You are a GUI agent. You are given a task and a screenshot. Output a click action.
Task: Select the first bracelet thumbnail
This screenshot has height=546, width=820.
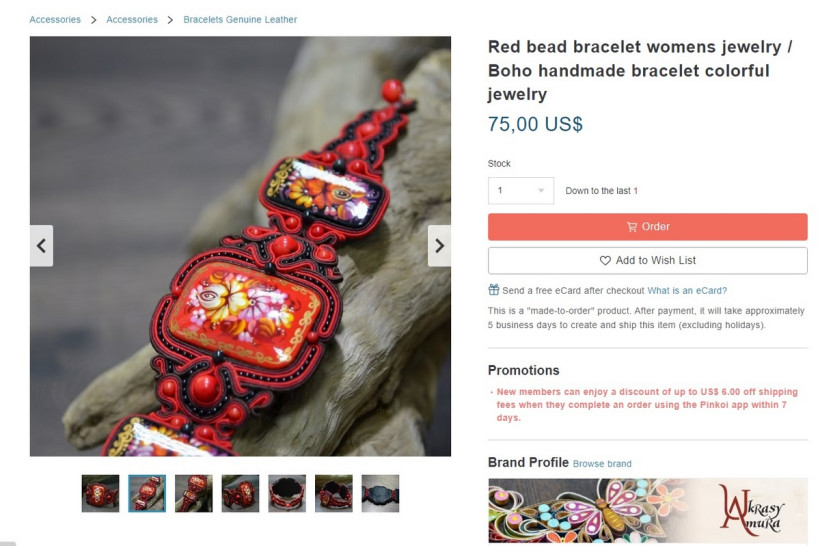pos(100,493)
